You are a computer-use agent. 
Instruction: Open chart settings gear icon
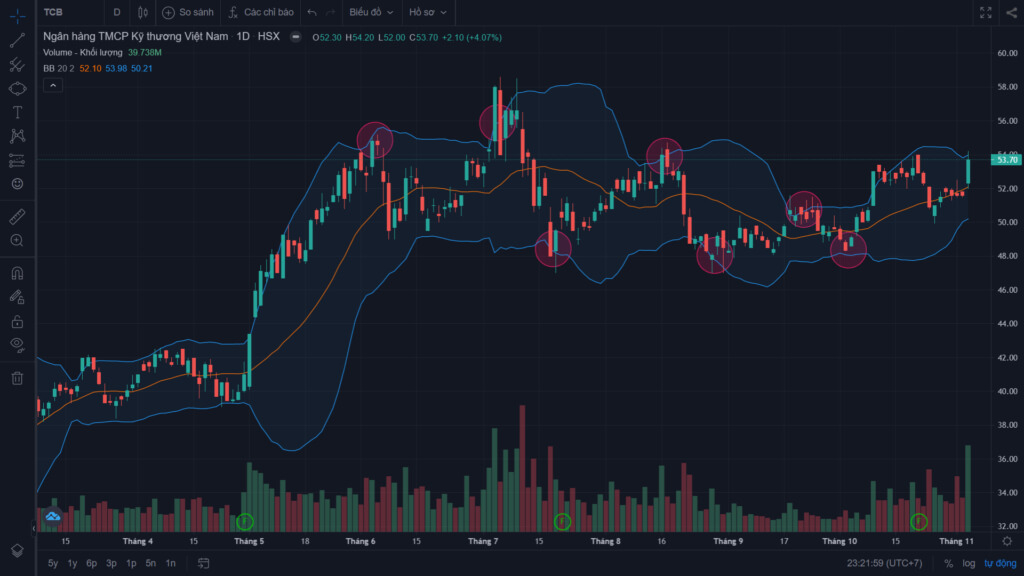[x=1007, y=541]
